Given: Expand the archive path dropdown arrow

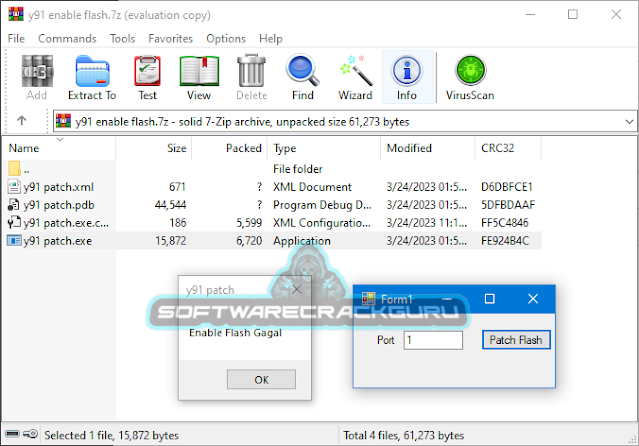Looking at the screenshot, I should coord(629,121).
